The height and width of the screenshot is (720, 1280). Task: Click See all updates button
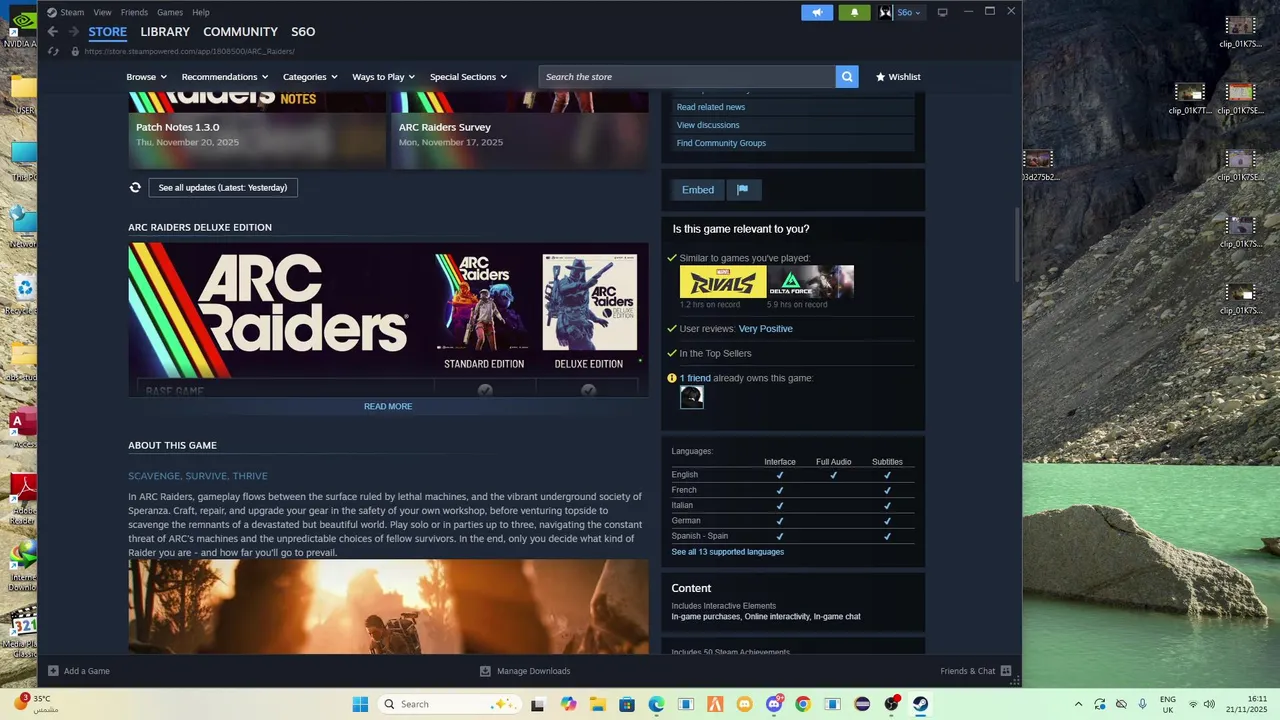[223, 187]
